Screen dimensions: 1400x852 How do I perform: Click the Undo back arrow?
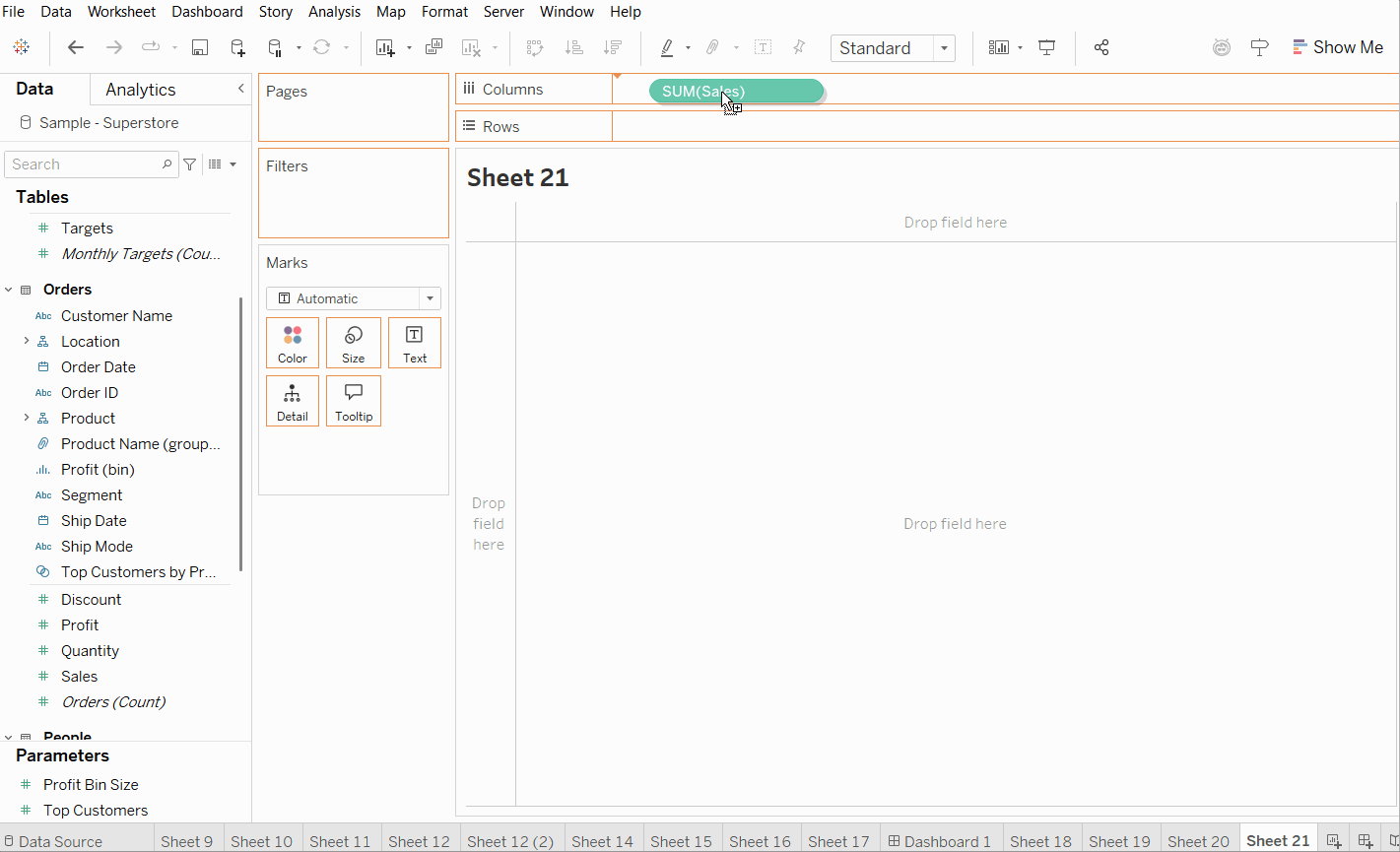pyautogui.click(x=76, y=47)
